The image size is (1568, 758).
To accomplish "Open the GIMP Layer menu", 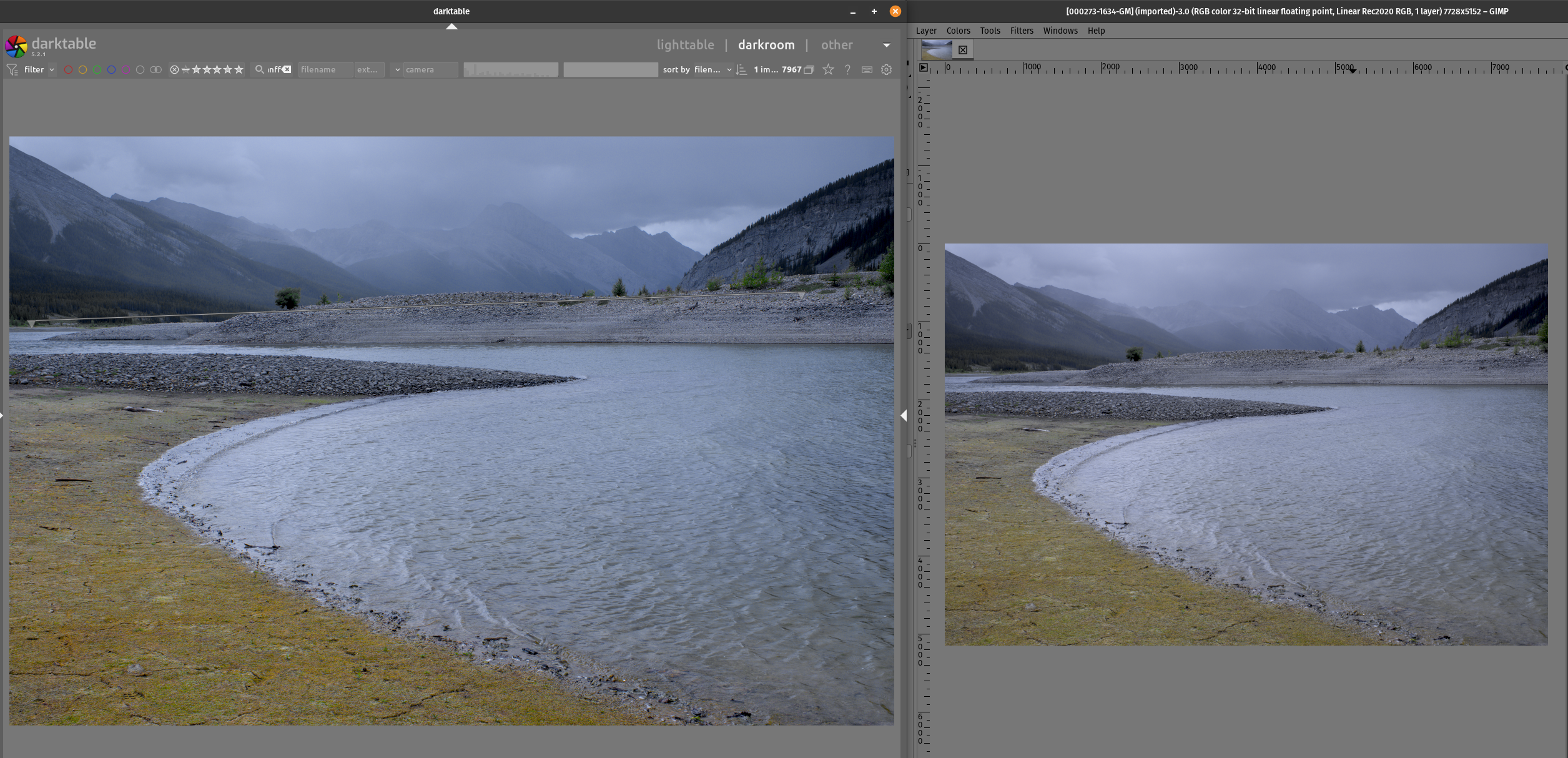I will coord(926,31).
